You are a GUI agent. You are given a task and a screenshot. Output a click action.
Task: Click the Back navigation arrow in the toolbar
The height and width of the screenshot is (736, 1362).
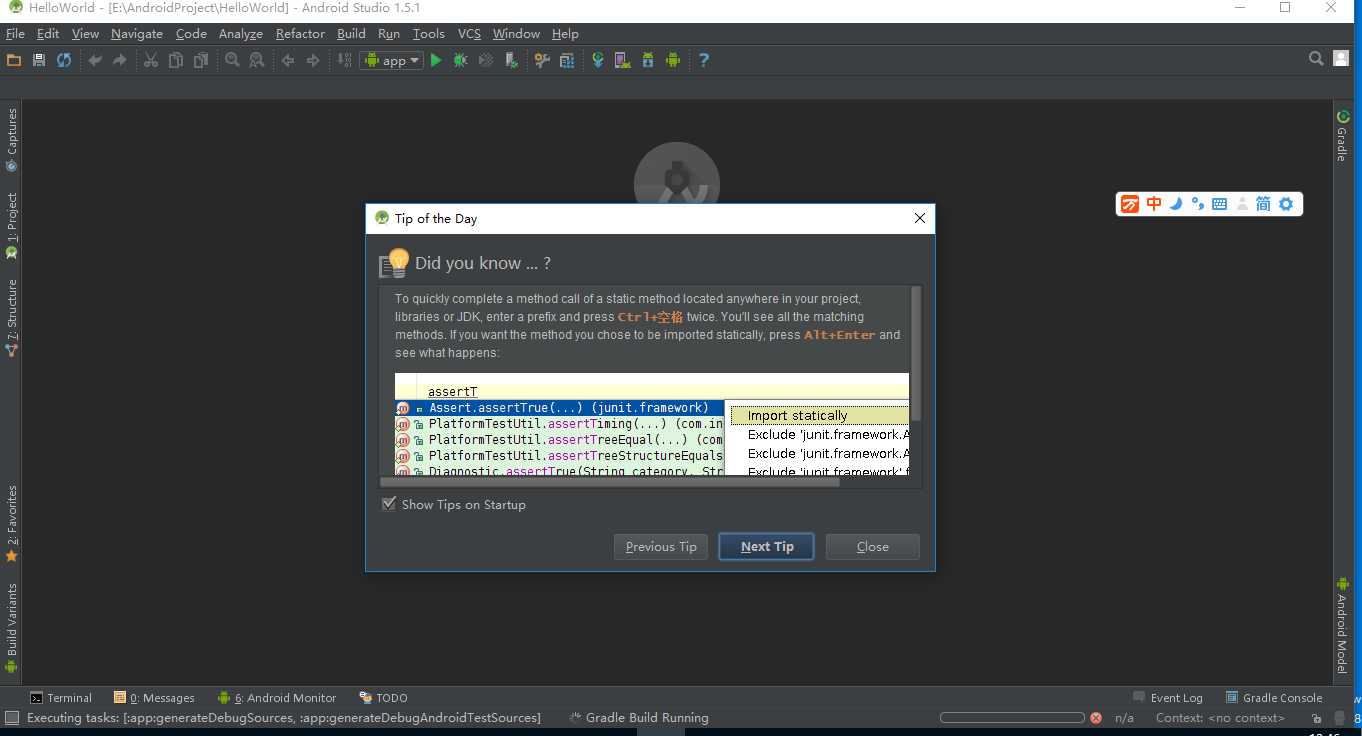click(288, 60)
